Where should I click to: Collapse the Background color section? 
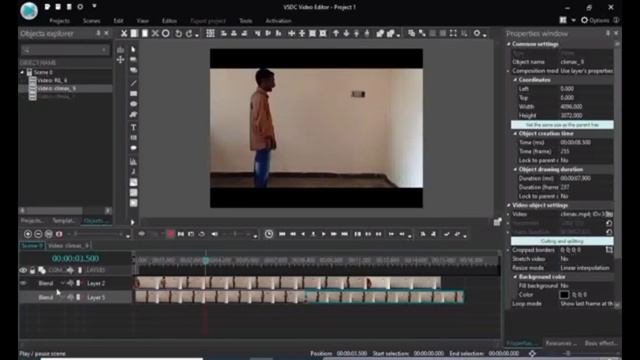[x=515, y=277]
